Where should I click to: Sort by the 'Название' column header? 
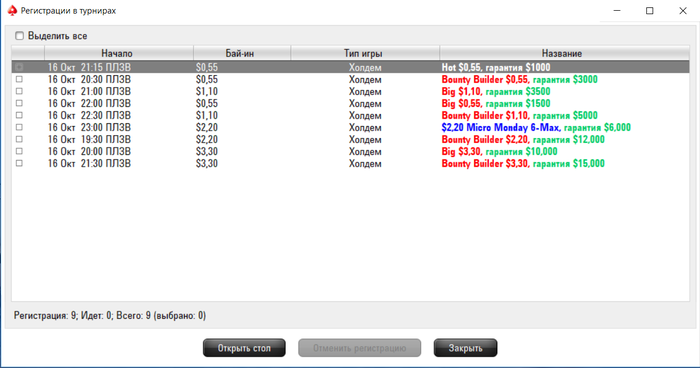[x=564, y=53]
